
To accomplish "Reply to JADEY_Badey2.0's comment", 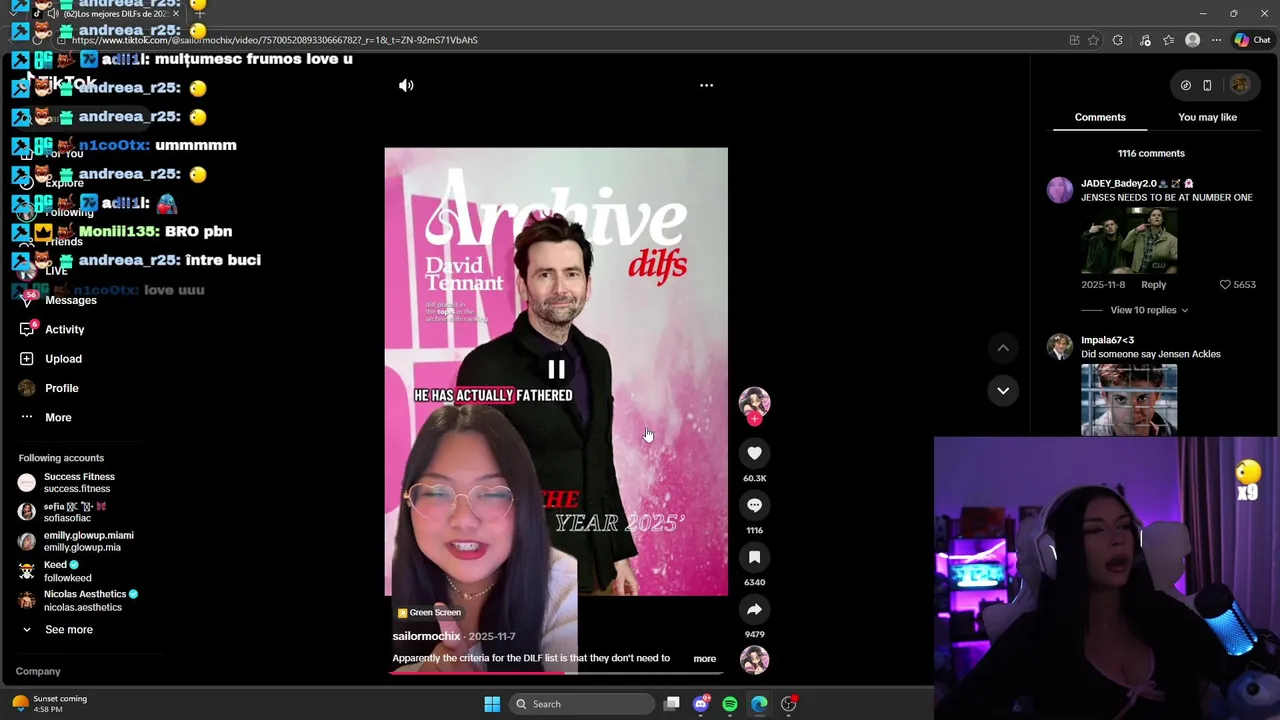I will pyautogui.click(x=1154, y=285).
